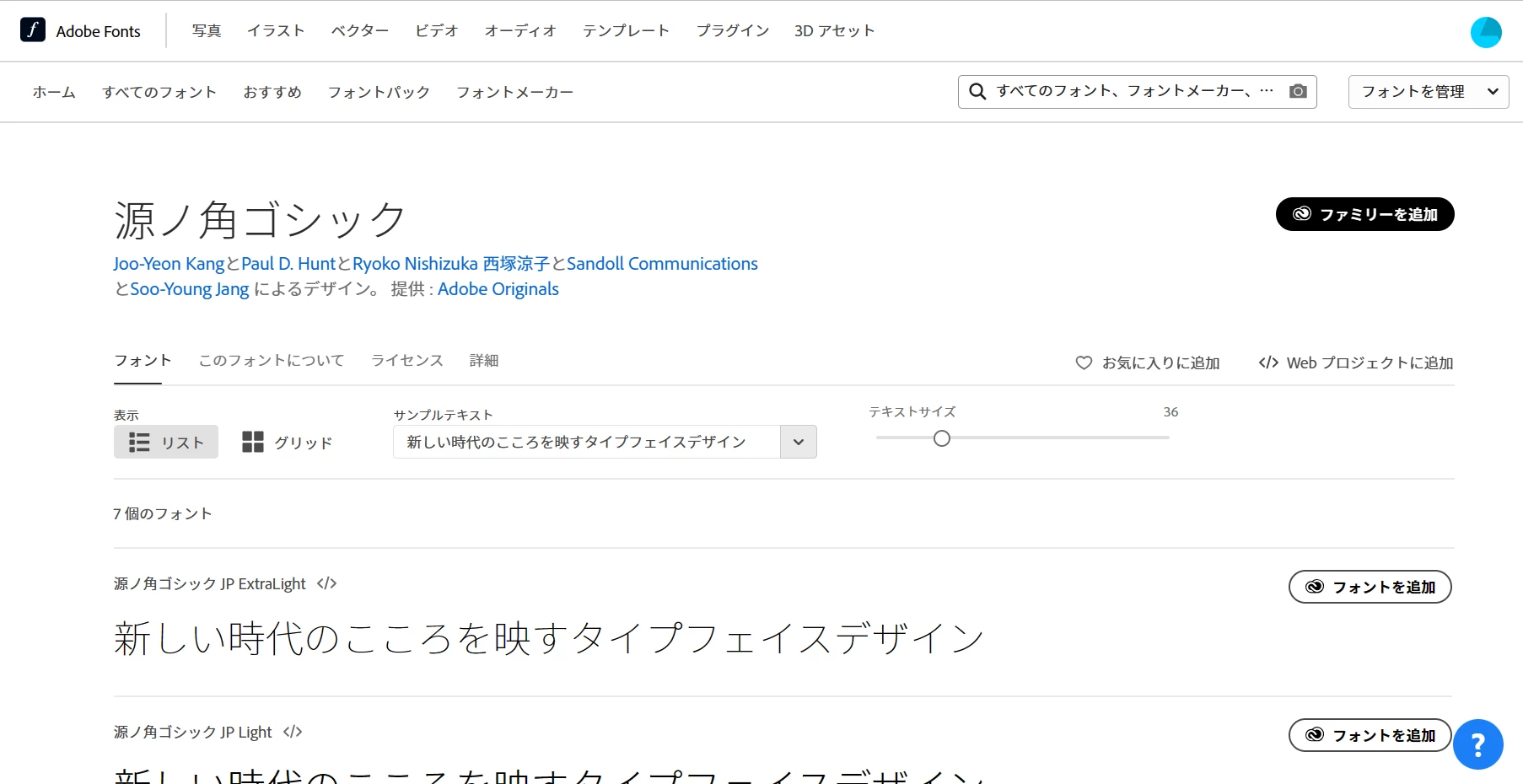Open the user profile avatar
Viewport: 1523px width, 784px height.
1486,32
